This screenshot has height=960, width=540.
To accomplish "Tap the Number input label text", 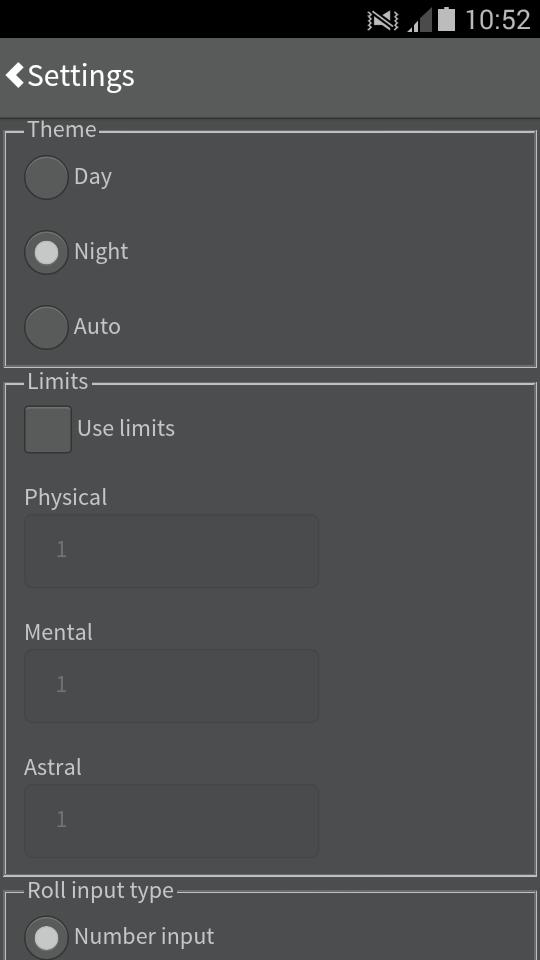I will pos(144,937).
